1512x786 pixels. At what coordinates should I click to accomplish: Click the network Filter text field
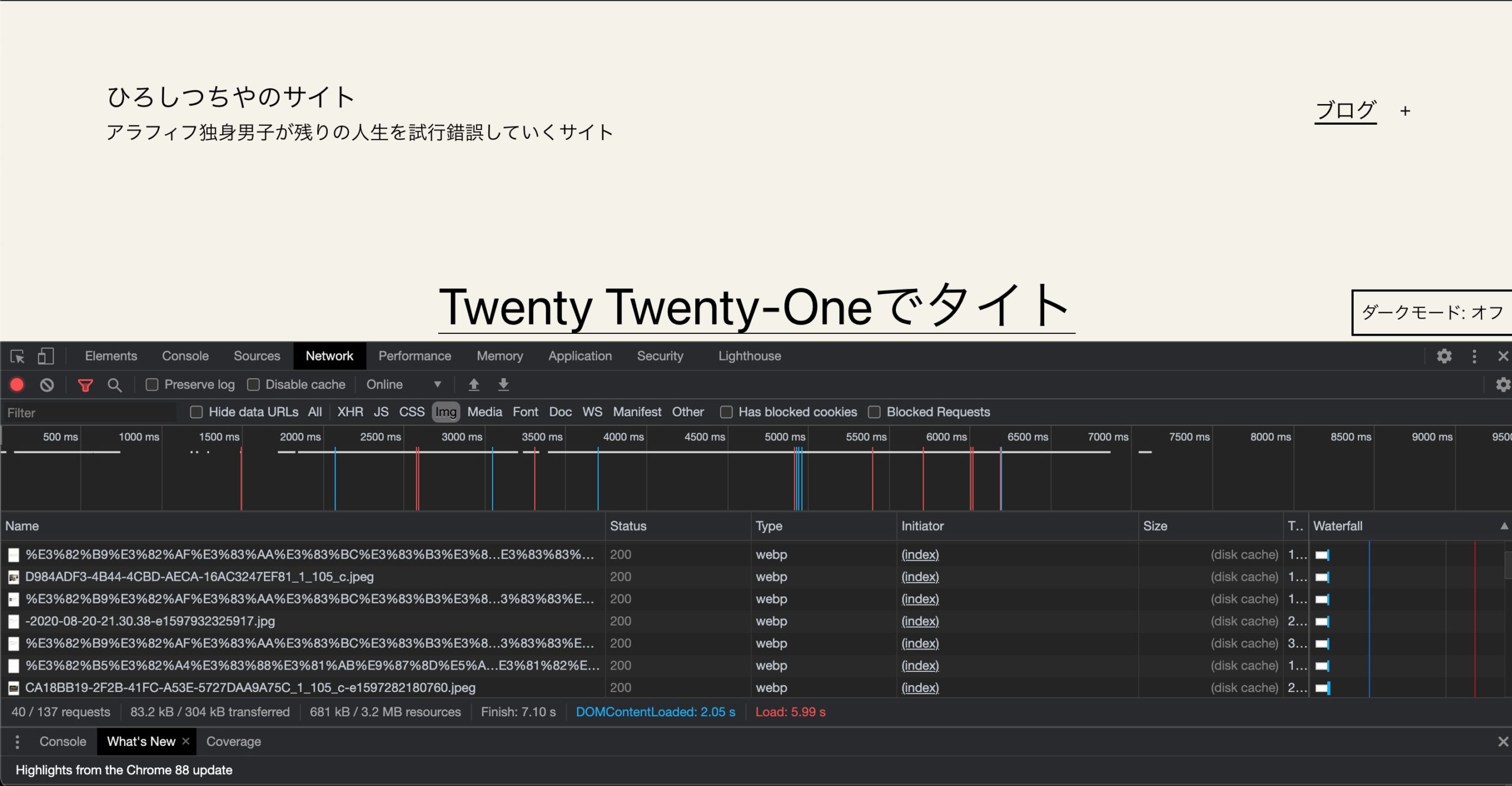(x=89, y=413)
